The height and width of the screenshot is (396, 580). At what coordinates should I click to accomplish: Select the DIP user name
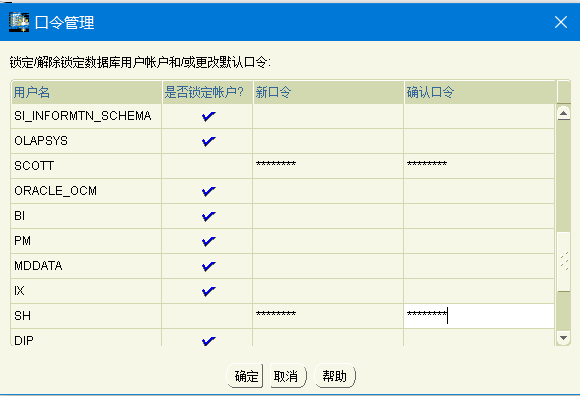24,341
